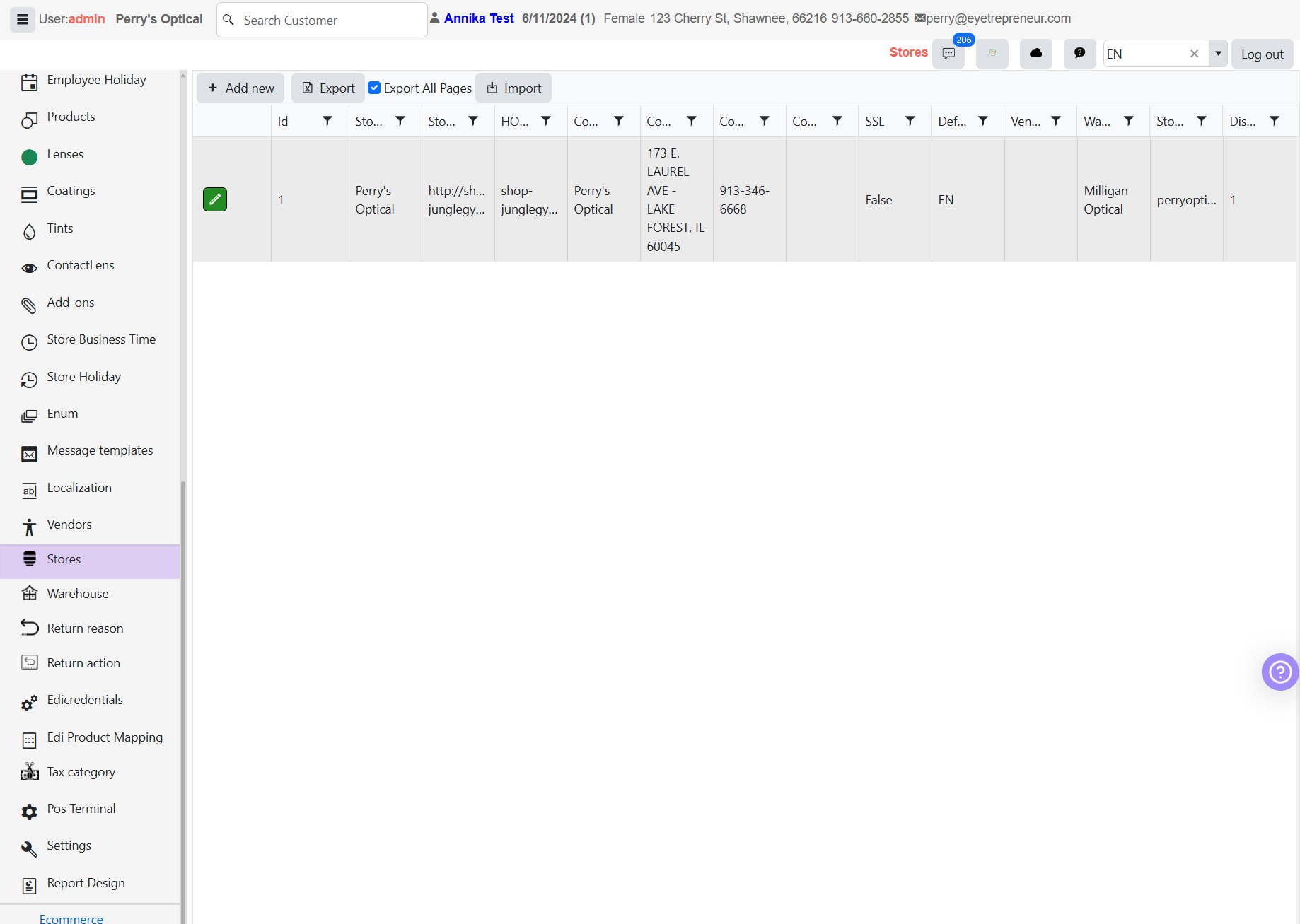Screen dimensions: 1300x924
Task: Open Return action in sidebar
Action: click(x=83, y=663)
